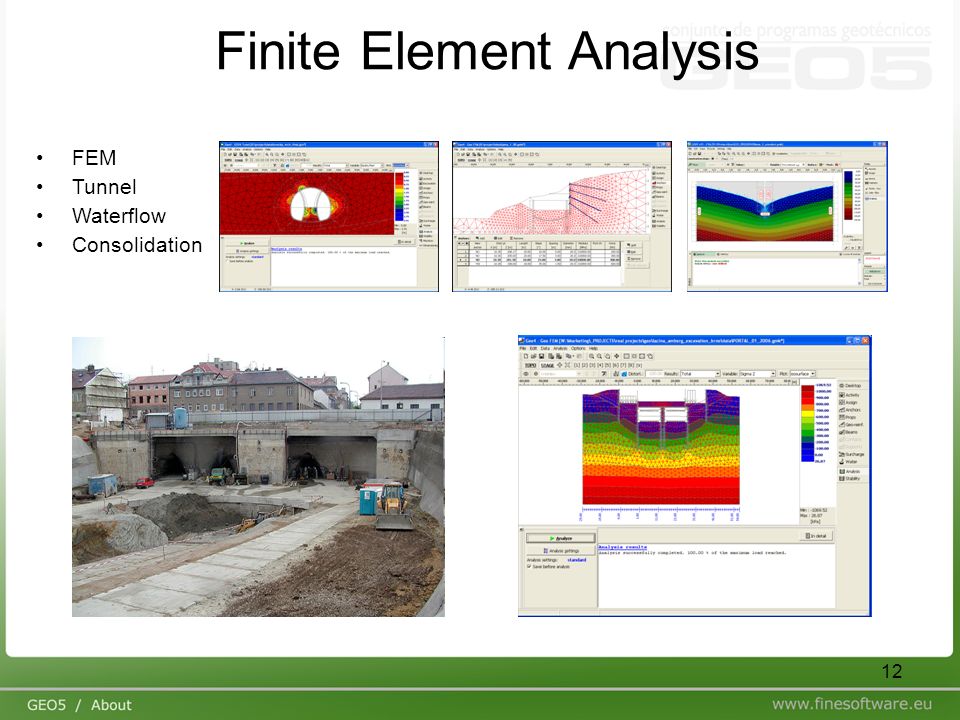Open Edit menu in Geo FEM window
Image resolution: width=960 pixels, height=720 pixels.
tap(533, 348)
